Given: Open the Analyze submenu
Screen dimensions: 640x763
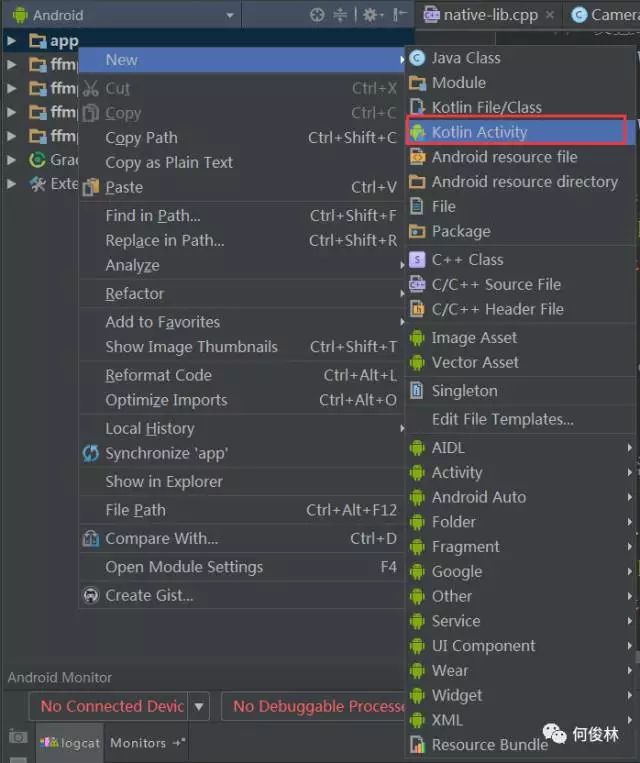Looking at the screenshot, I should [x=242, y=265].
